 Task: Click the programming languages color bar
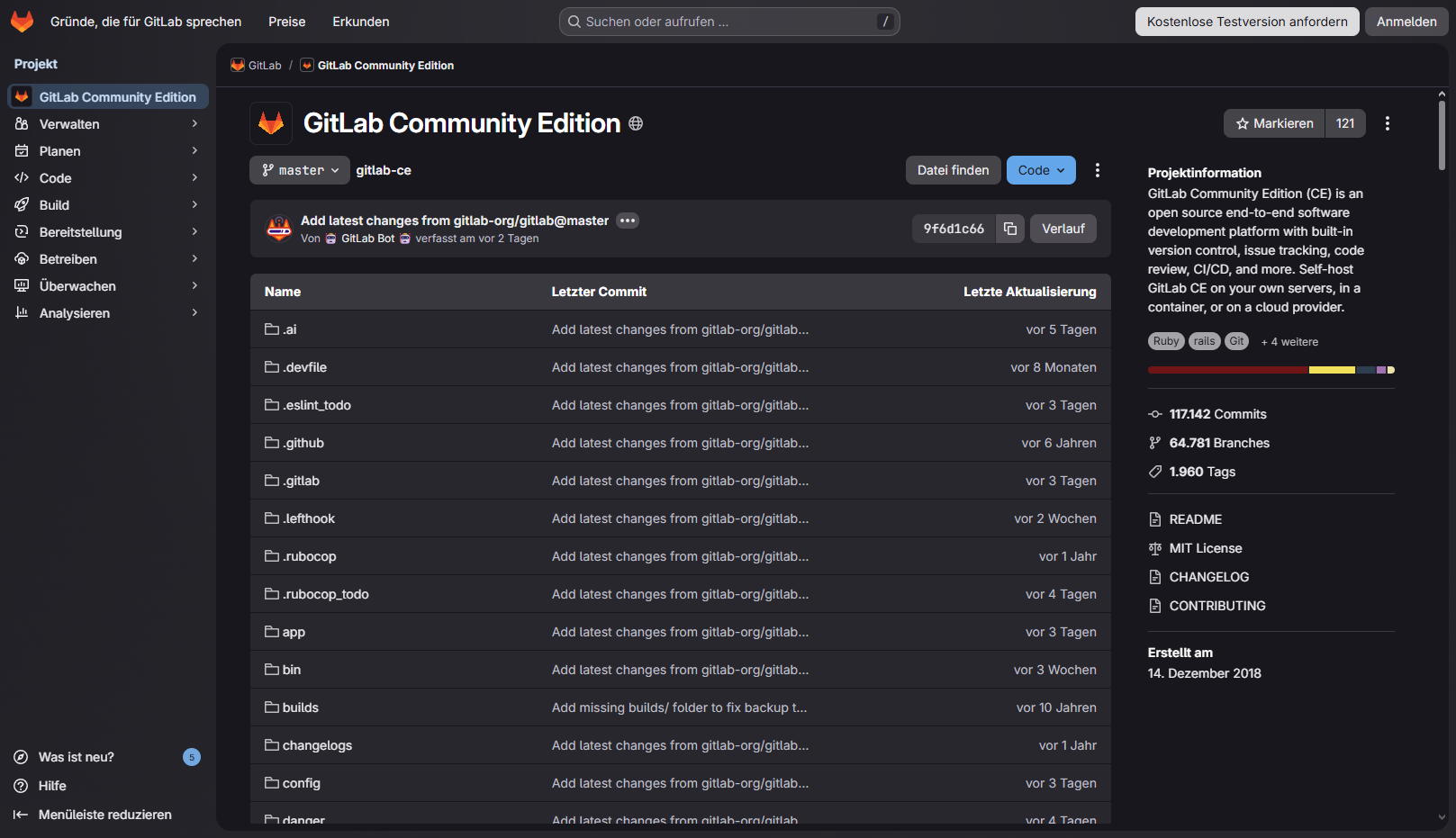(1271, 370)
